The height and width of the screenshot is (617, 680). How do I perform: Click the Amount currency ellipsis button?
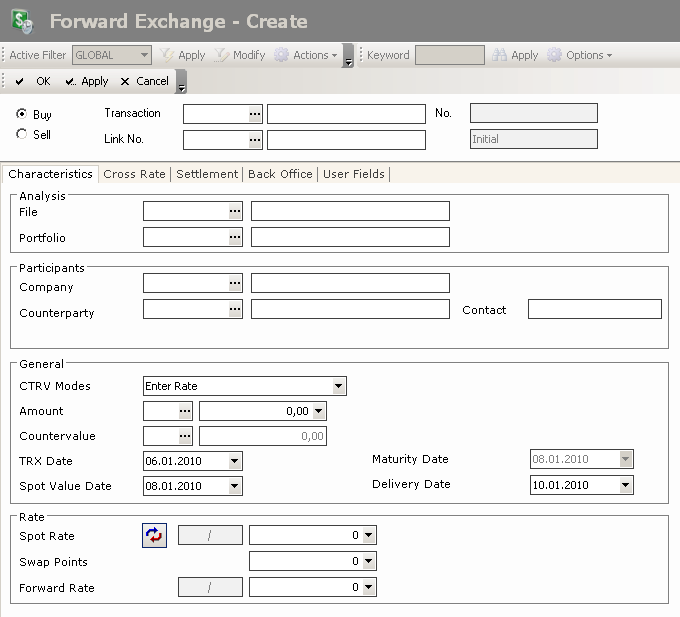point(185,411)
